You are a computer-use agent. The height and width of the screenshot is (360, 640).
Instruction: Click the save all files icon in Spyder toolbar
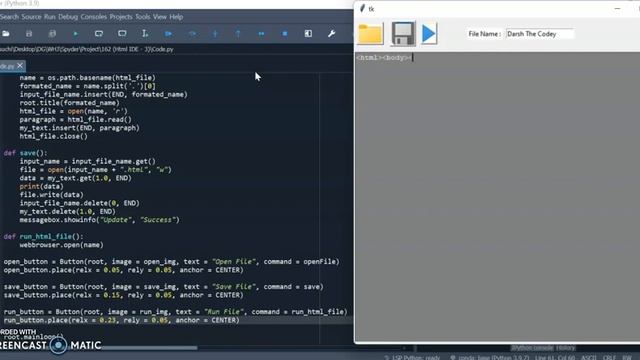pyautogui.click(x=52, y=33)
